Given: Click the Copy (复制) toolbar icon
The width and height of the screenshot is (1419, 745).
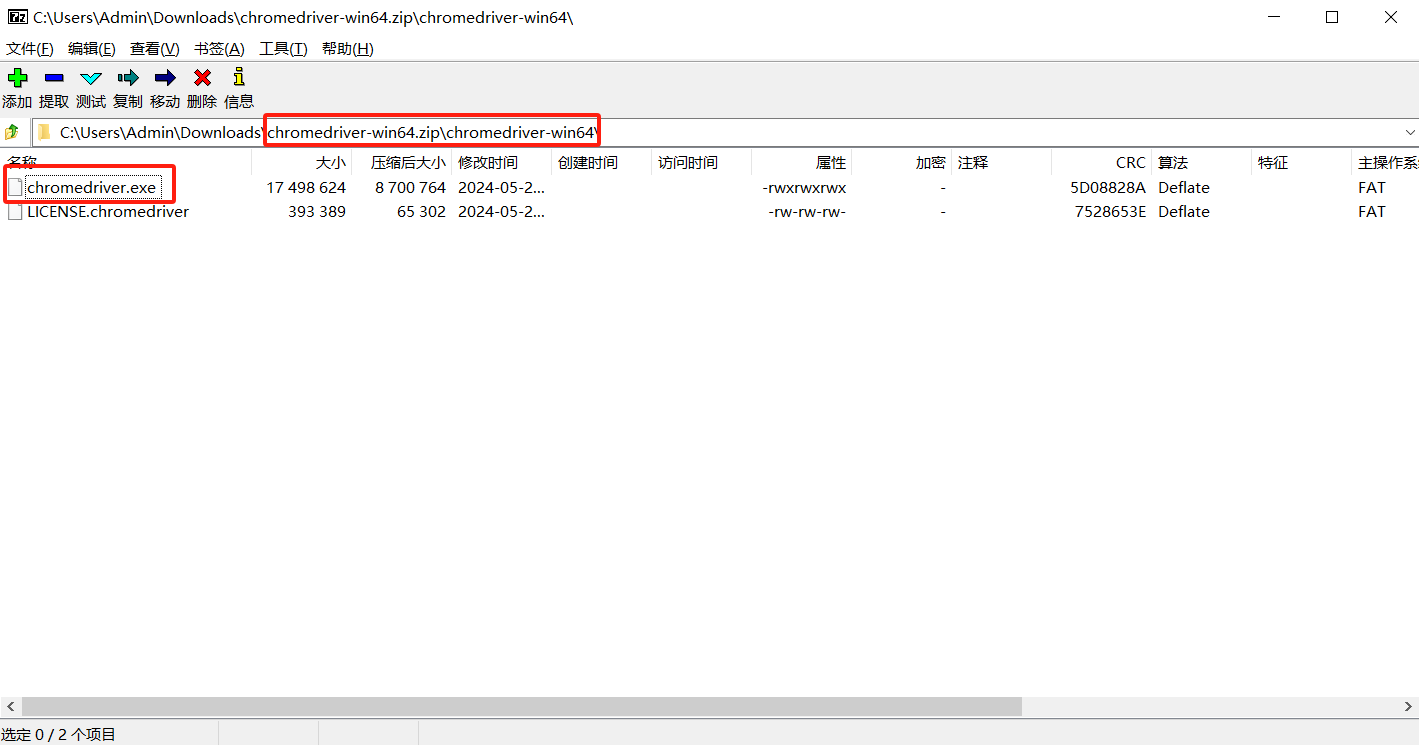Looking at the screenshot, I should [128, 78].
